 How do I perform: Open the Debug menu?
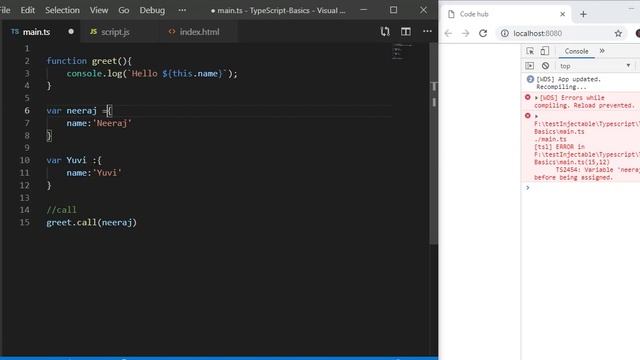(152, 10)
